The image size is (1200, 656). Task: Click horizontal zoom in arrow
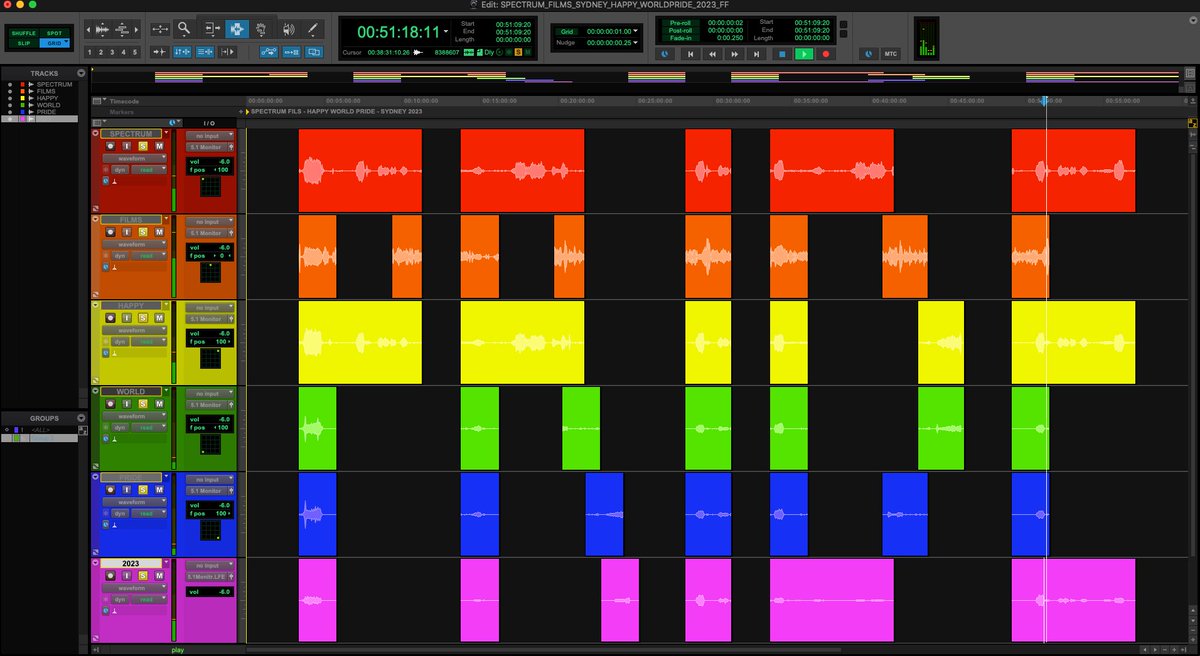click(137, 29)
